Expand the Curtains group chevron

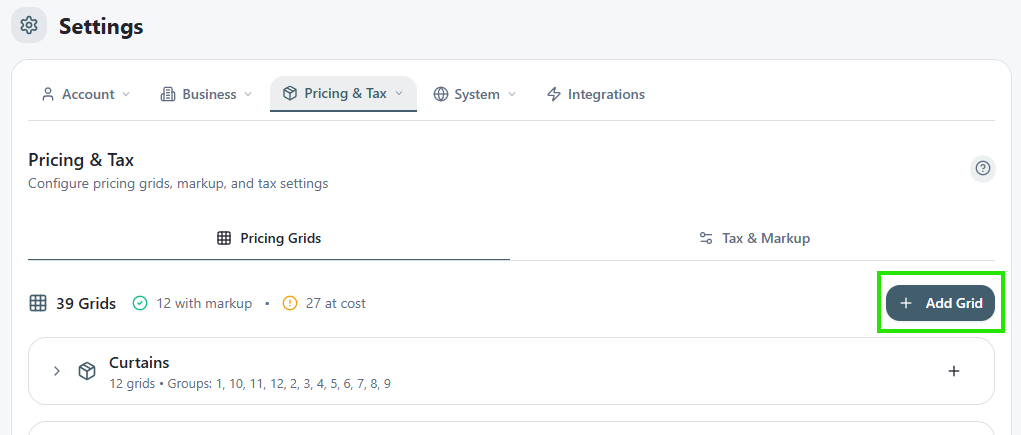(x=57, y=371)
